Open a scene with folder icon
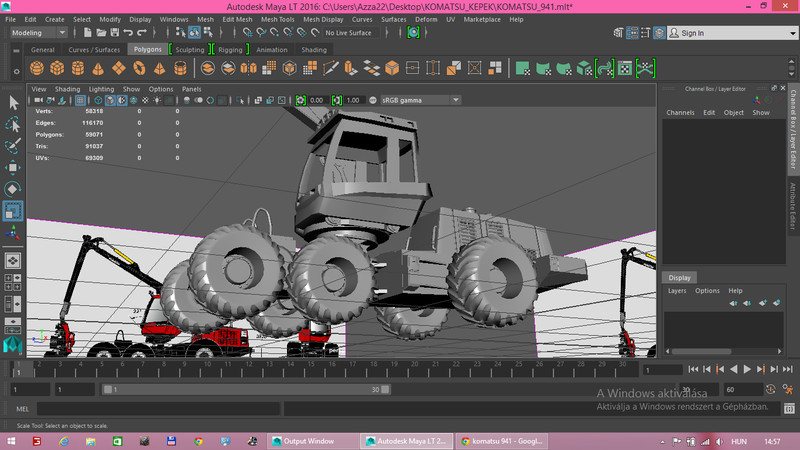 point(101,33)
